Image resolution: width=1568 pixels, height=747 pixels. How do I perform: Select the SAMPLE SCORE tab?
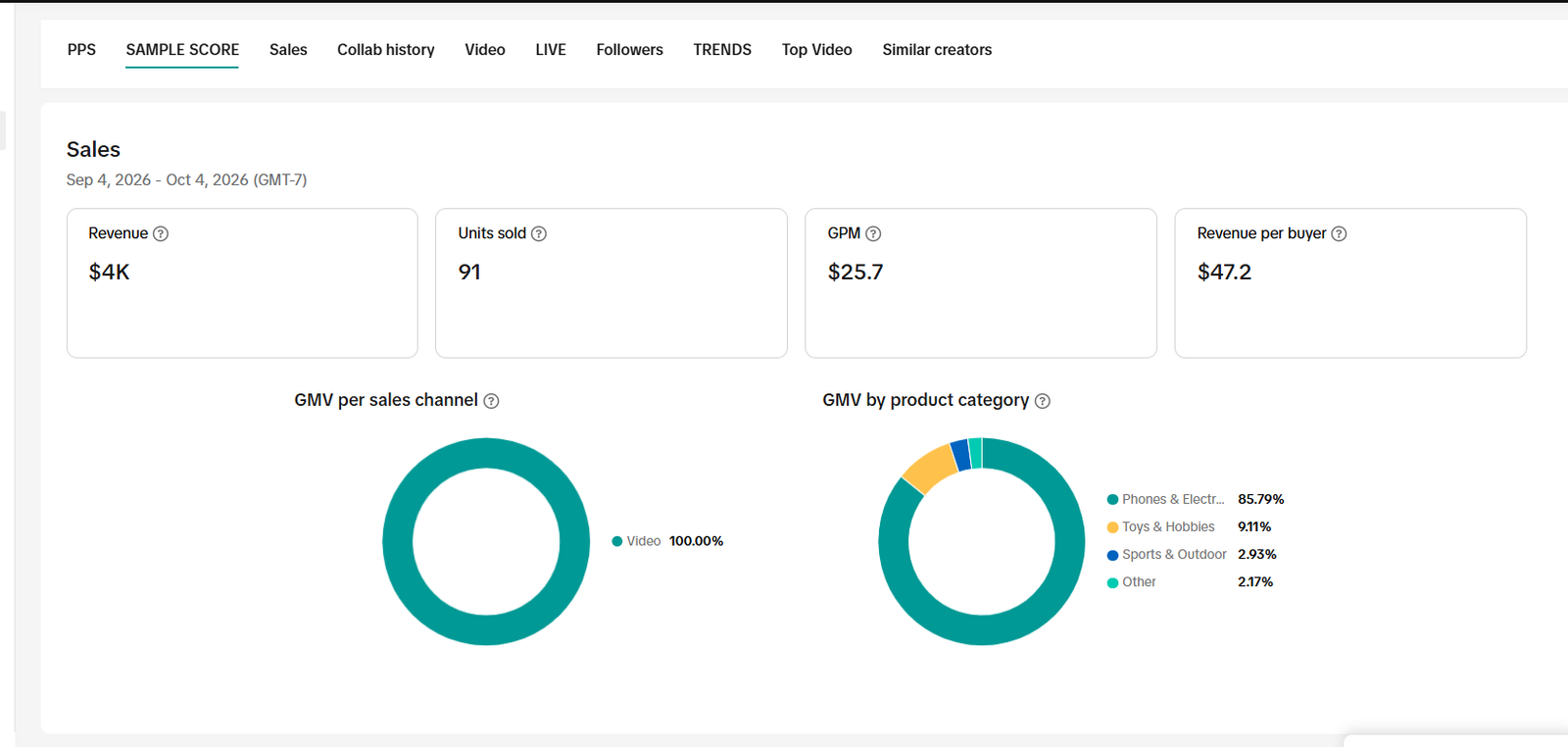click(182, 50)
